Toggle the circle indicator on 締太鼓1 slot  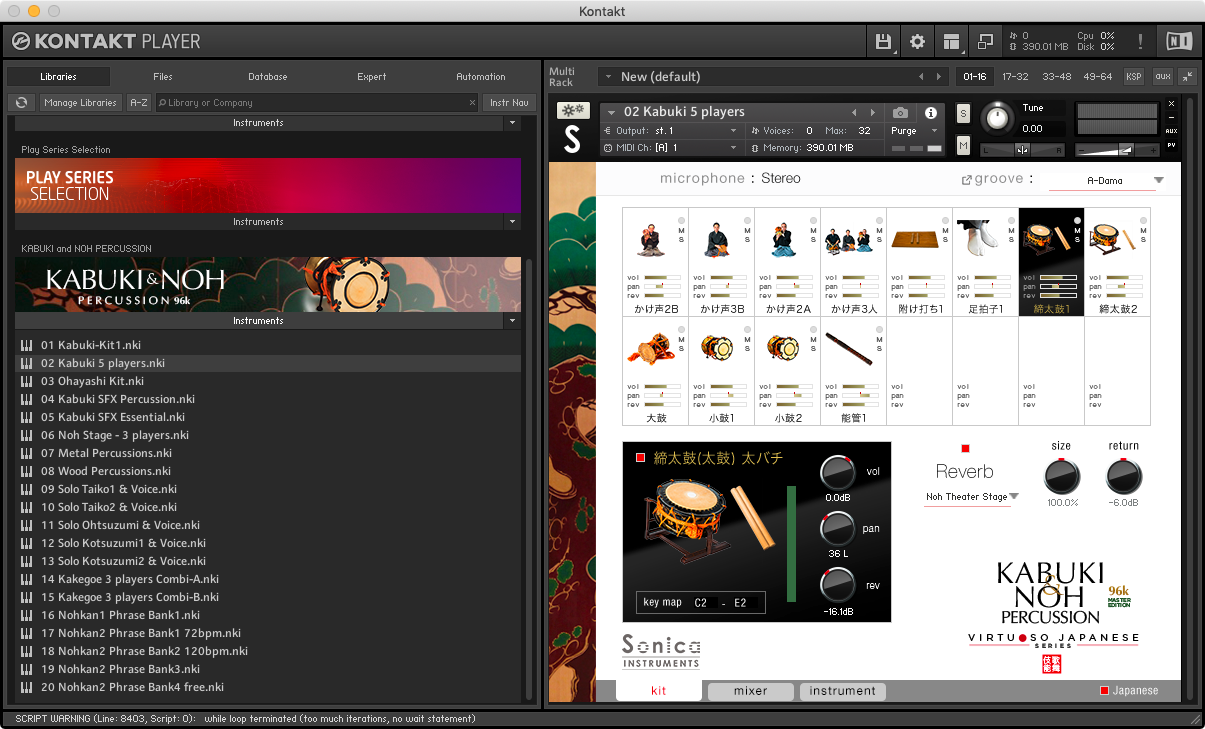1077,221
